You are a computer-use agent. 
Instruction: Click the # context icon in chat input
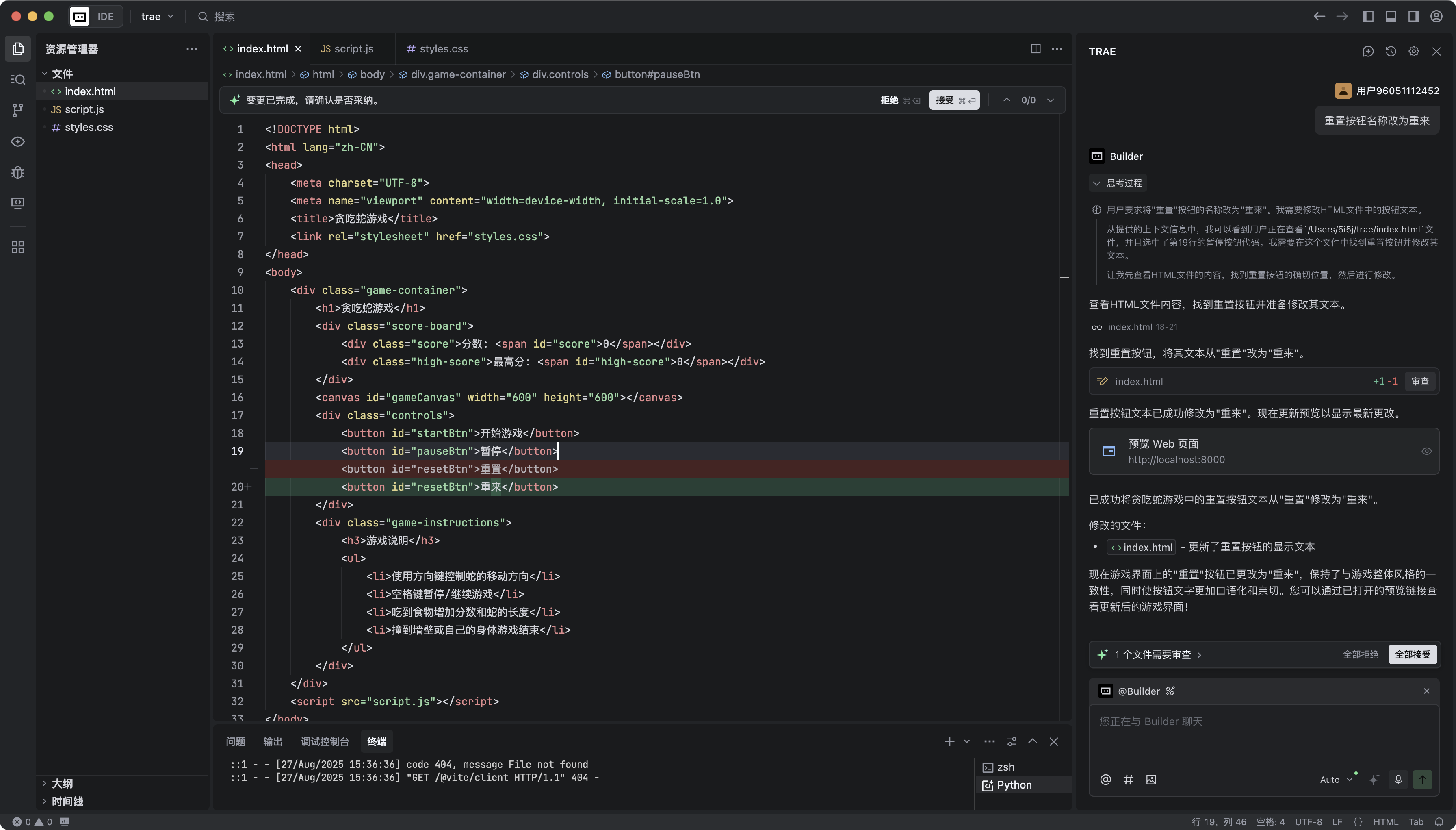[1129, 779]
